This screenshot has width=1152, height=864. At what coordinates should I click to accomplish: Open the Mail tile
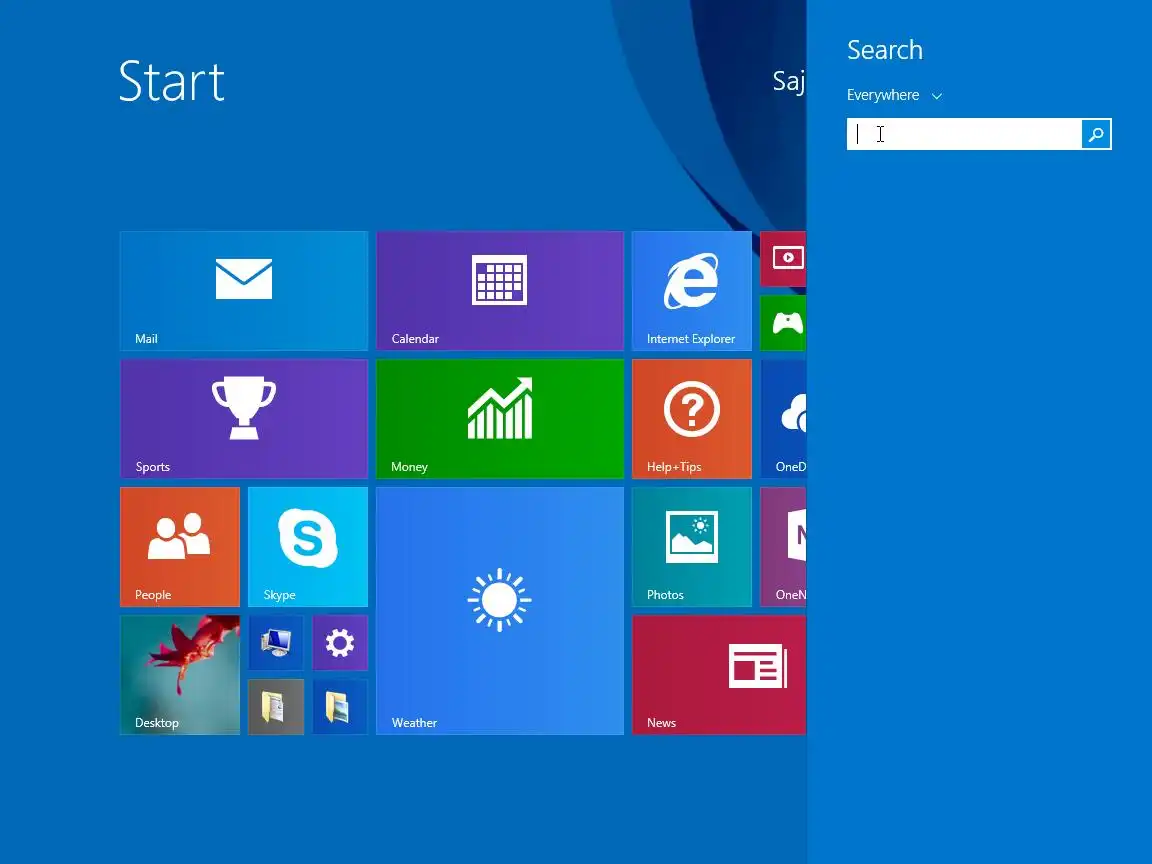[244, 291]
